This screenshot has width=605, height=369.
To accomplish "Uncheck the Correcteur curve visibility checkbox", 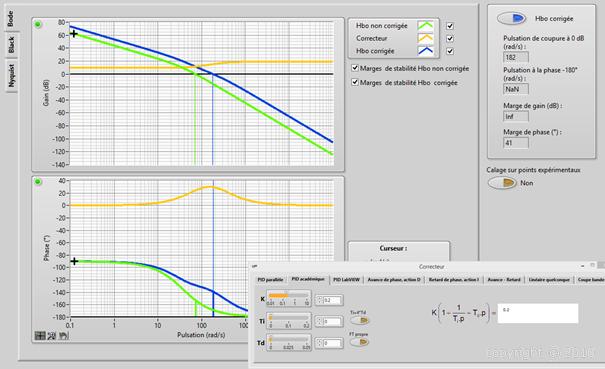I will pyautogui.click(x=450, y=38).
